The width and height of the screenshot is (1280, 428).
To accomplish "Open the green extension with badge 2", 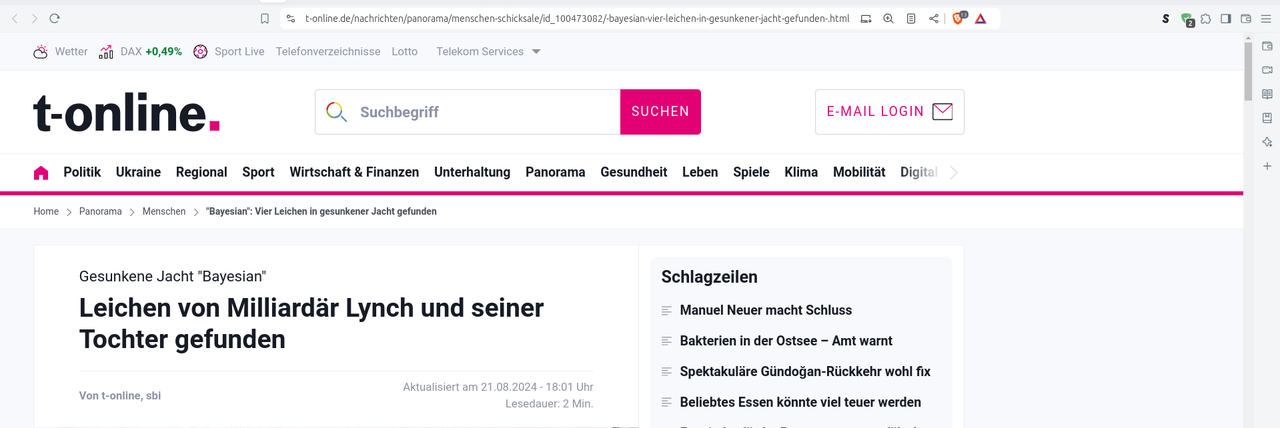I will click(x=1187, y=19).
